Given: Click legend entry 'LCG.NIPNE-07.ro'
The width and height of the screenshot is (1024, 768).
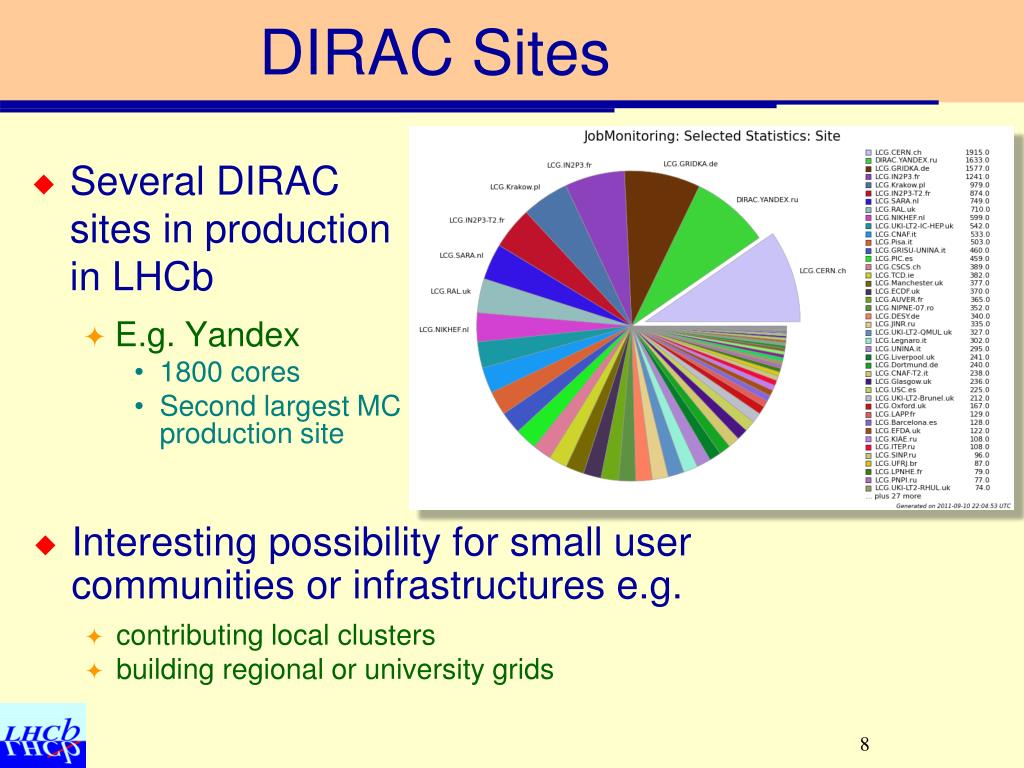Looking at the screenshot, I should (x=904, y=308).
